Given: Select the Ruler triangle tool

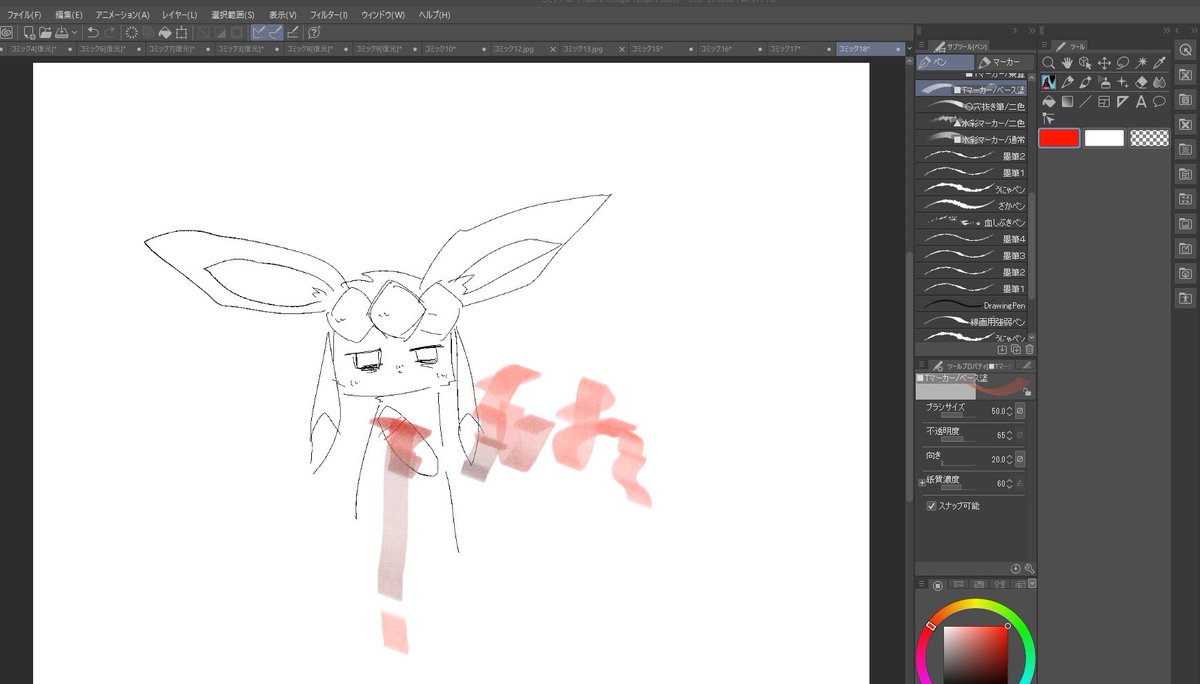Looking at the screenshot, I should 1123,102.
